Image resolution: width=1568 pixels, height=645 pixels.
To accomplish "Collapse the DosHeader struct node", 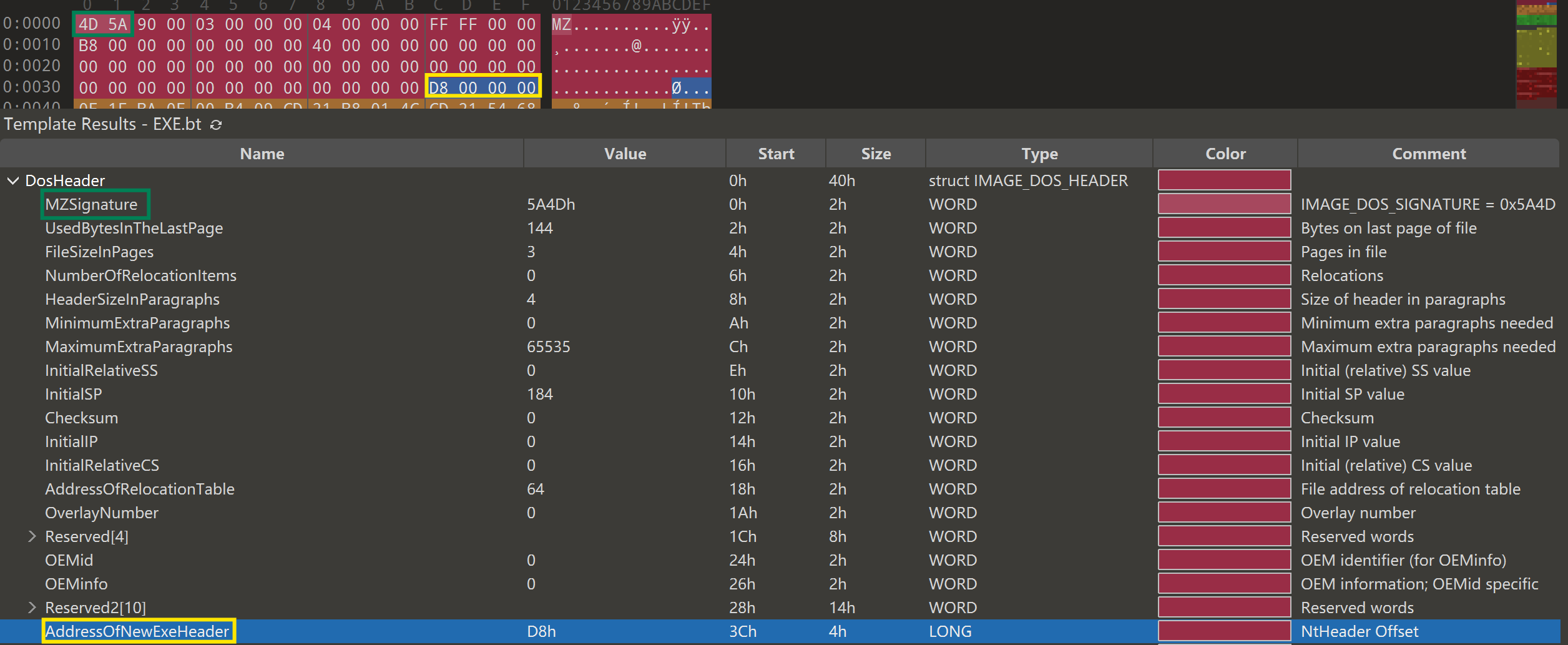I will (x=12, y=181).
